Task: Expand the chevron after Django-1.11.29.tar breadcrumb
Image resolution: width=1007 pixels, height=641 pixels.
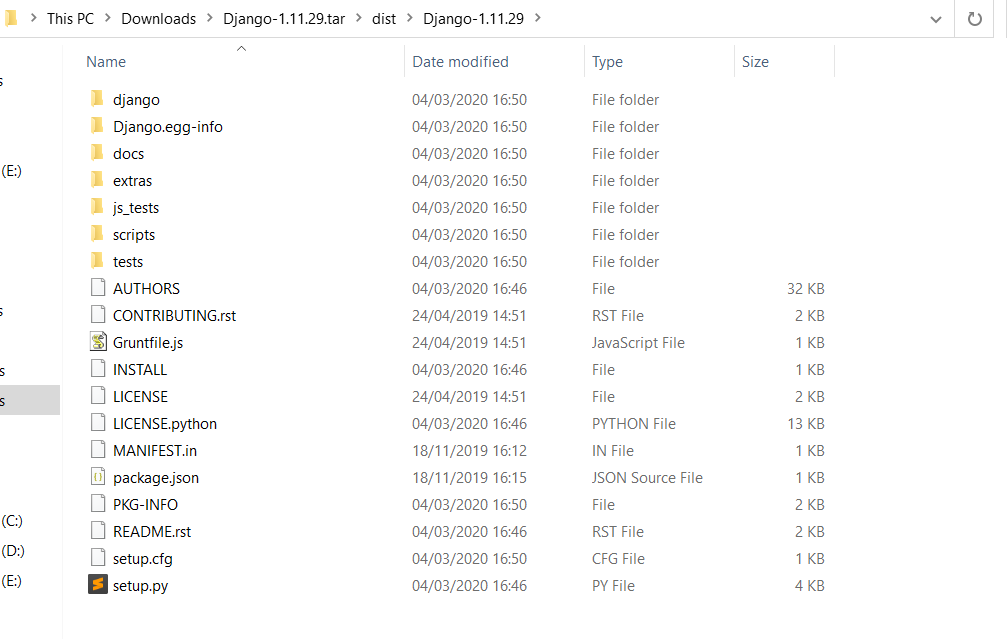Action: (x=358, y=18)
